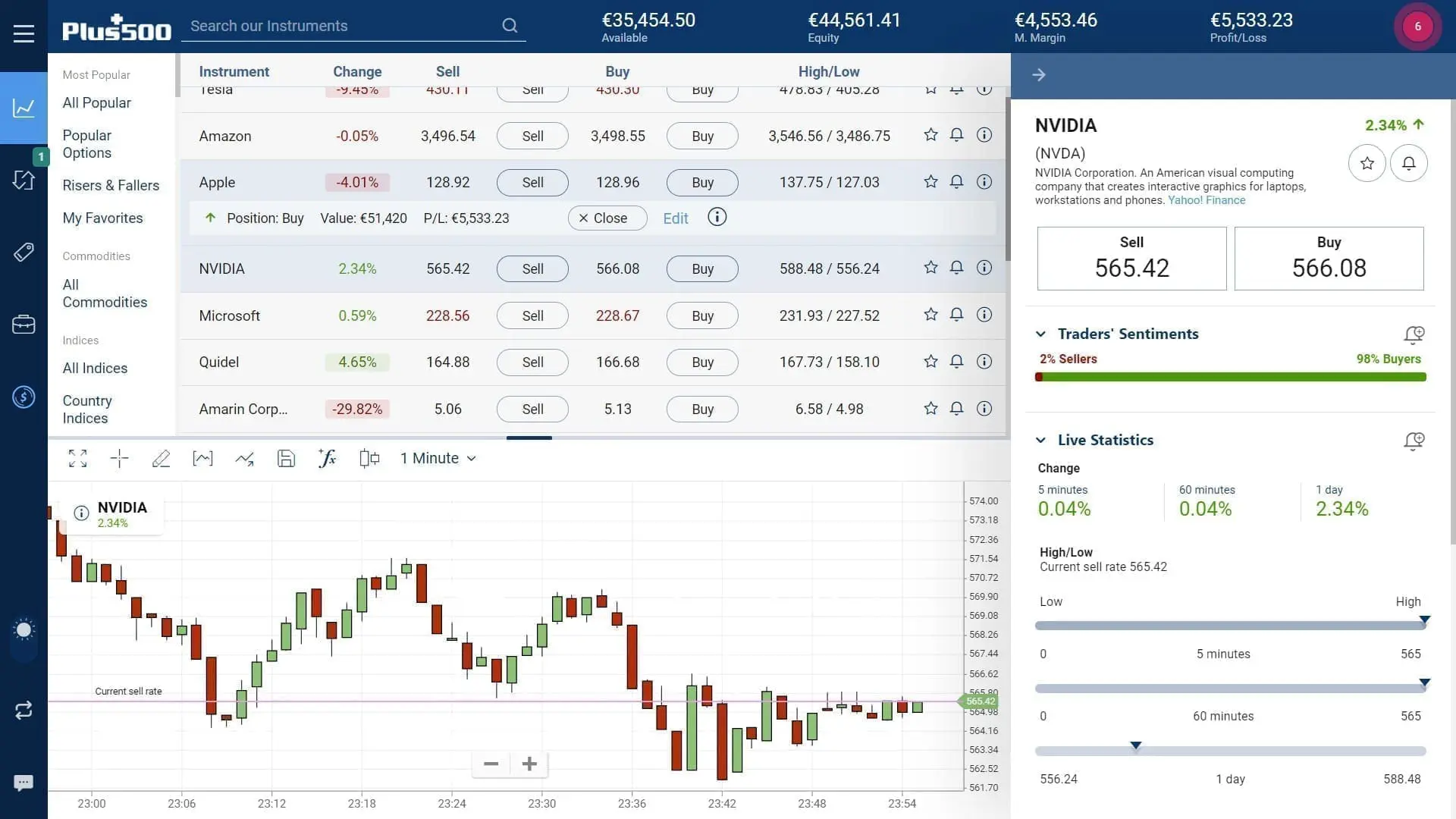Toggle the light/dark theme sun icon
The image size is (1456, 819).
(24, 630)
